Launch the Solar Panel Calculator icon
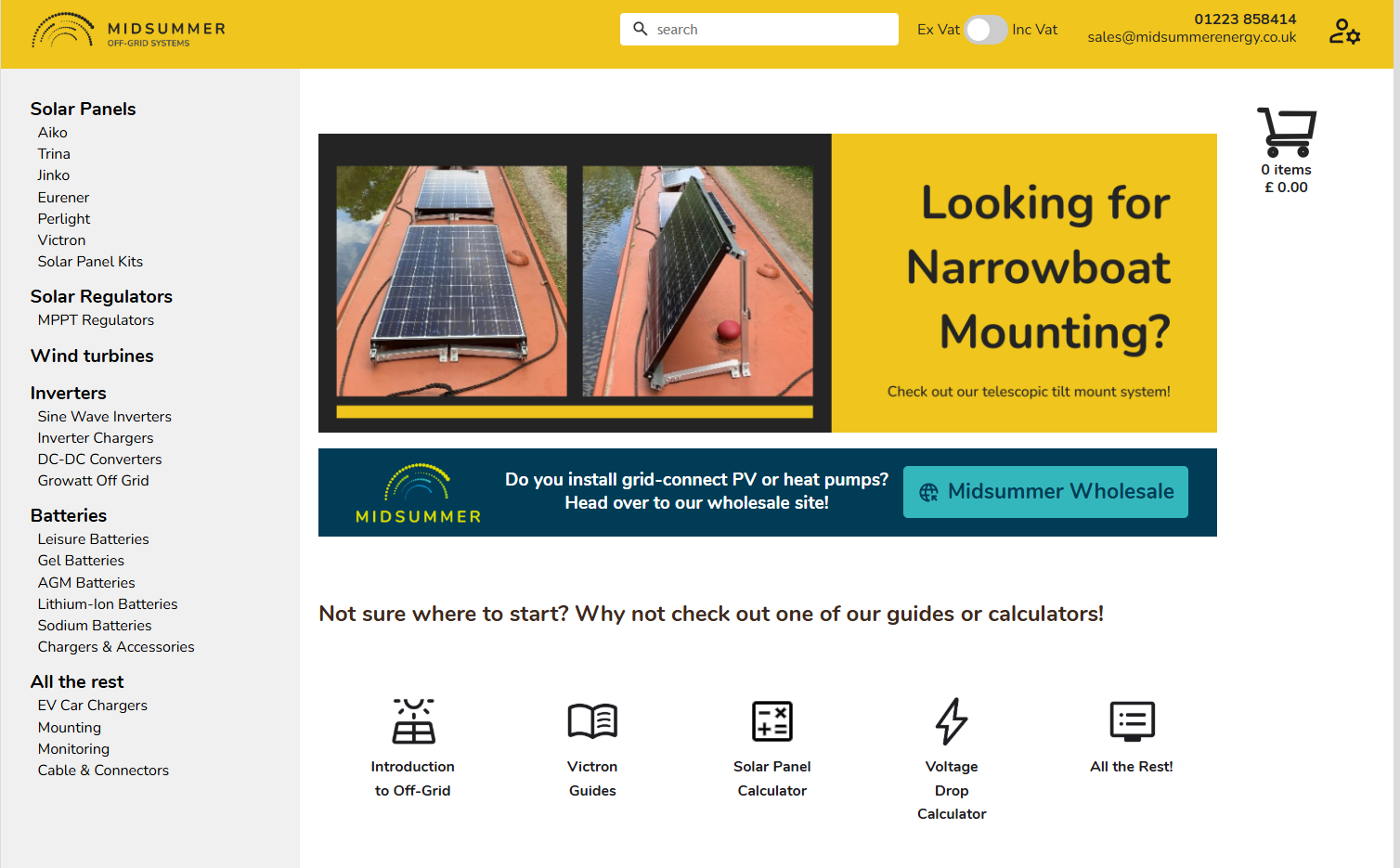Viewport: 1400px width, 868px height. pyautogui.click(x=771, y=721)
